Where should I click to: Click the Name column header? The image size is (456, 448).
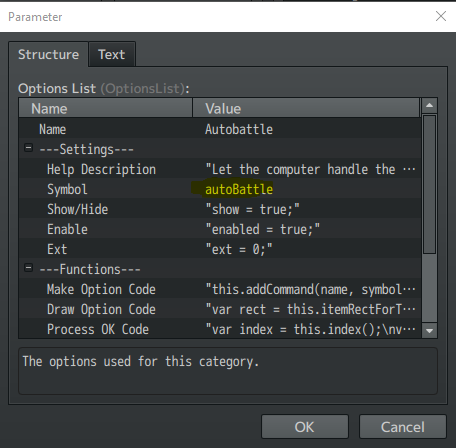106,109
